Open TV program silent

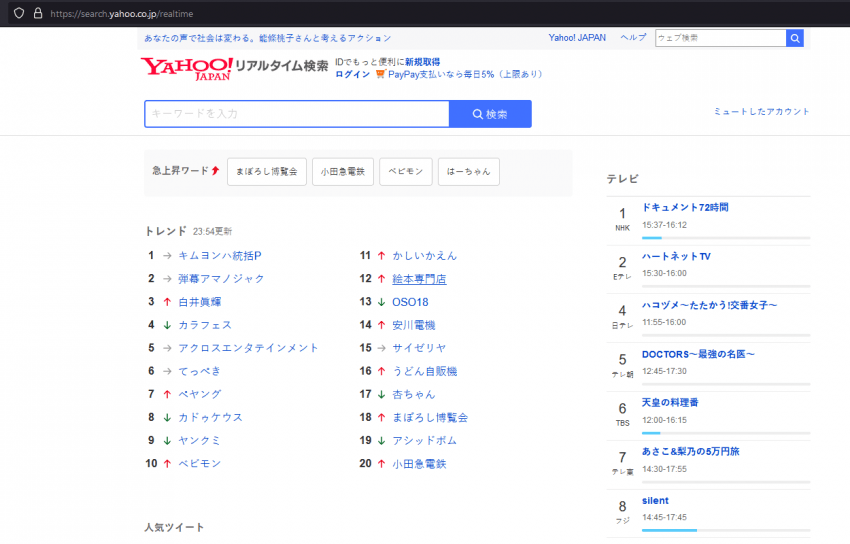tap(655, 501)
